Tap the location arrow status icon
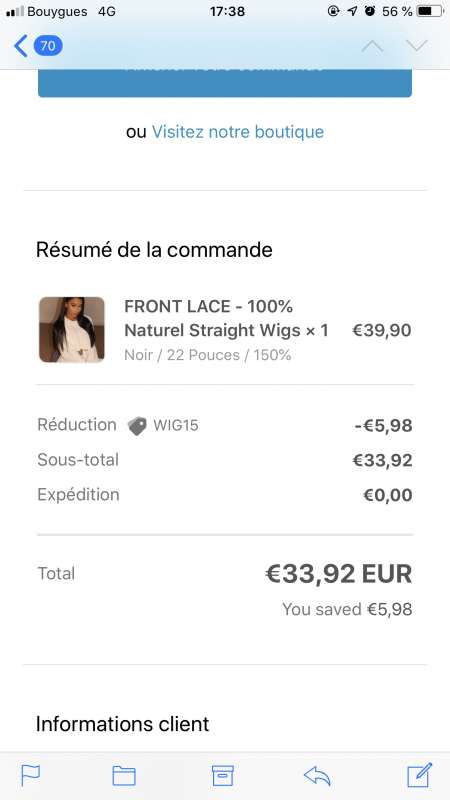450x800 pixels. [352, 11]
